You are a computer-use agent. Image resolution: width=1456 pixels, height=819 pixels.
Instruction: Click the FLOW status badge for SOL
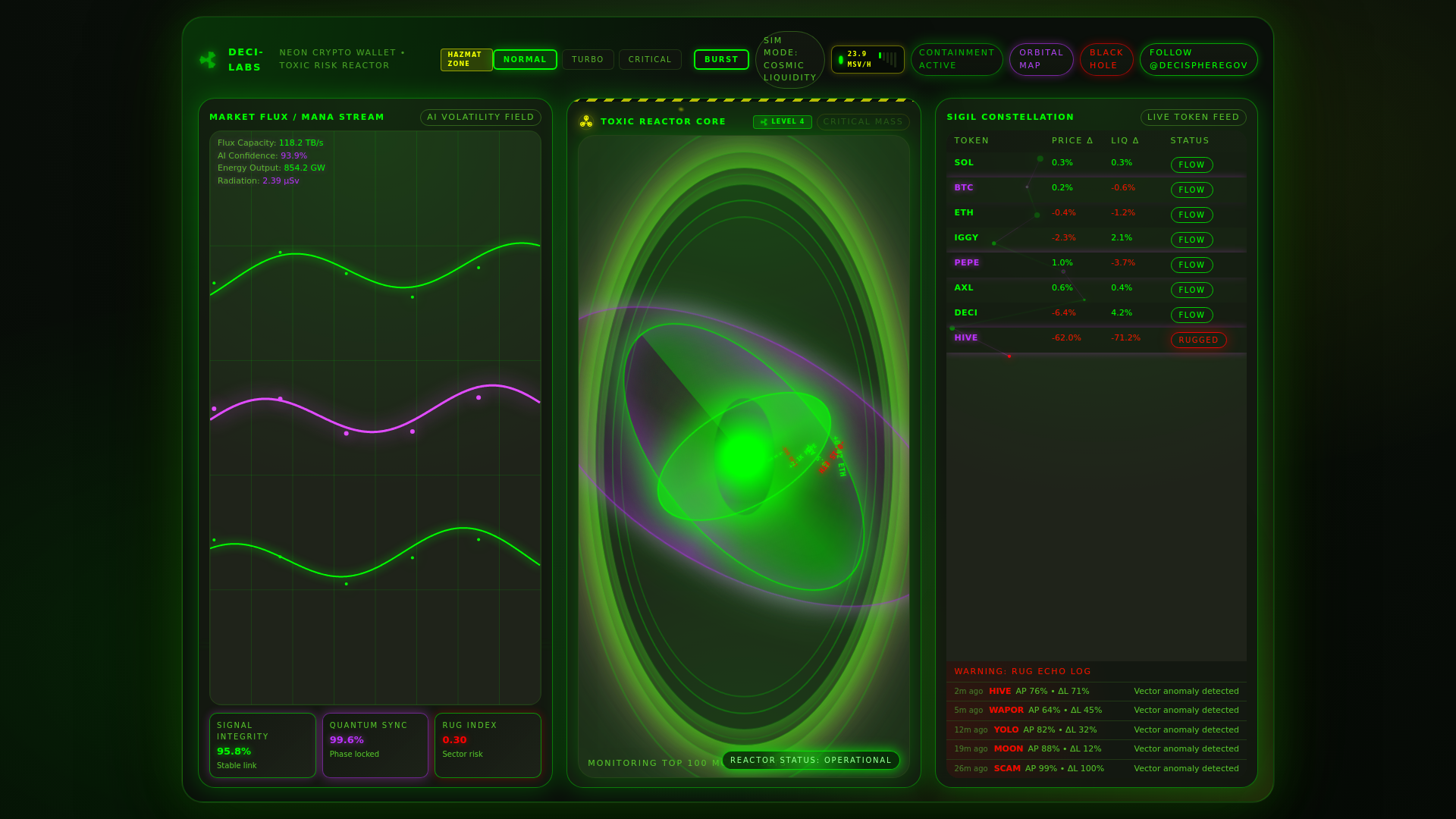pos(1191,165)
